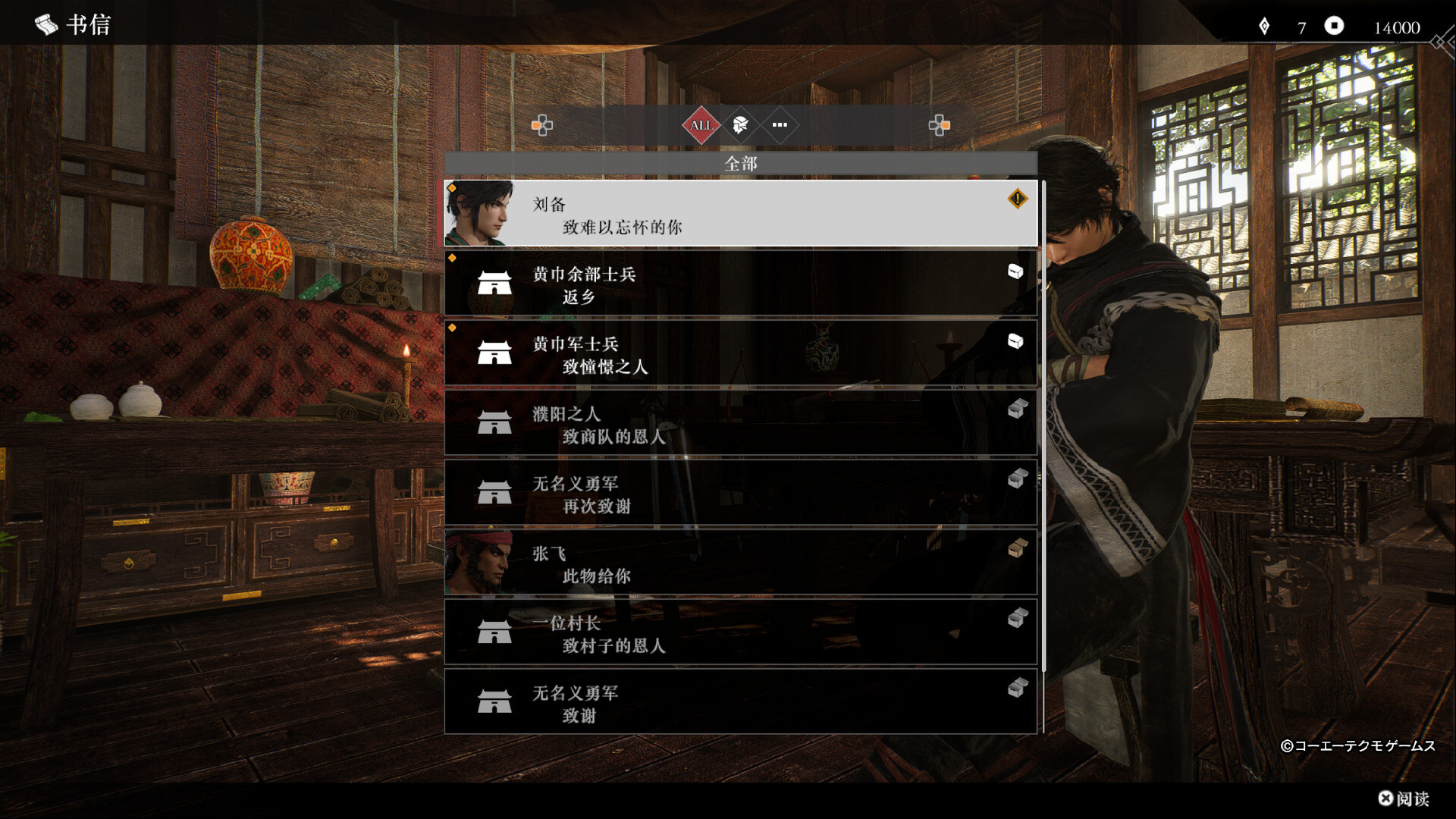Open 一位村长 letter 致村子的恩人
This screenshot has width=1456, height=819.
pyautogui.click(x=741, y=632)
